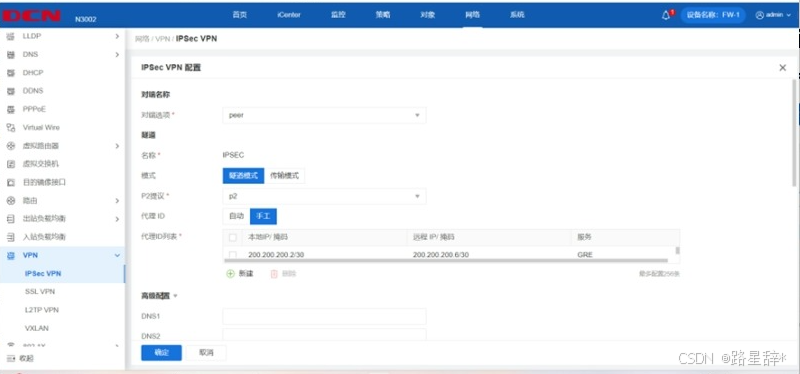The height and width of the screenshot is (374, 800).
Task: Open the 网络 top menu
Action: [472, 15]
